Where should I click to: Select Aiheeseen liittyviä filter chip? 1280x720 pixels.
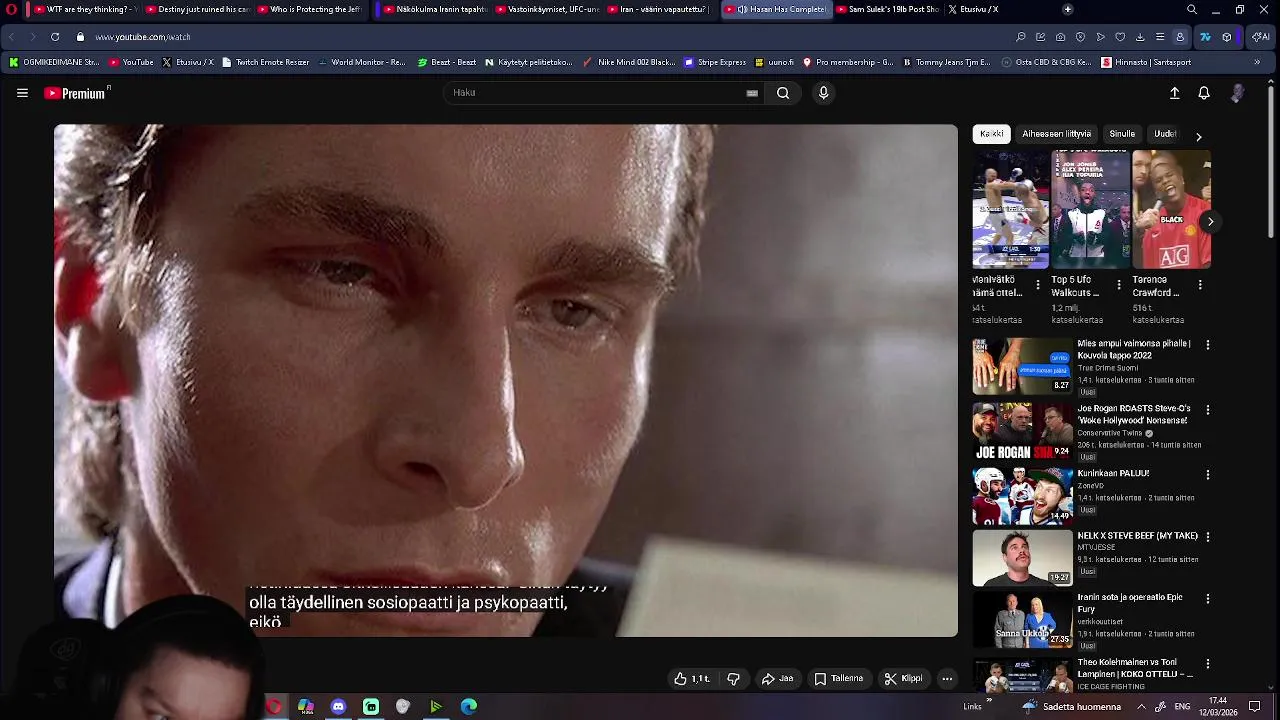pyautogui.click(x=1056, y=134)
